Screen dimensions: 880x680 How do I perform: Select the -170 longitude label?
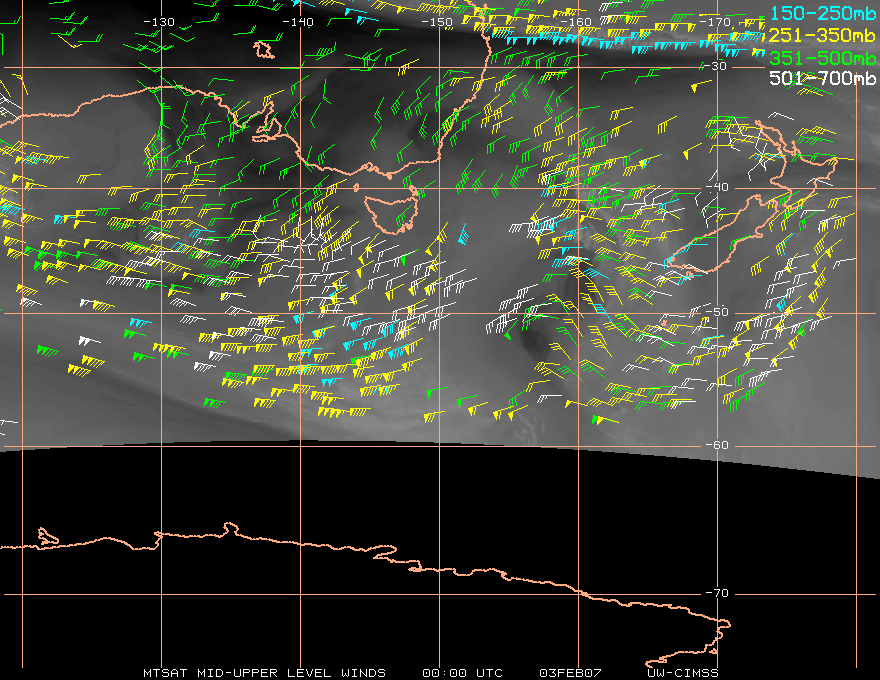point(716,22)
